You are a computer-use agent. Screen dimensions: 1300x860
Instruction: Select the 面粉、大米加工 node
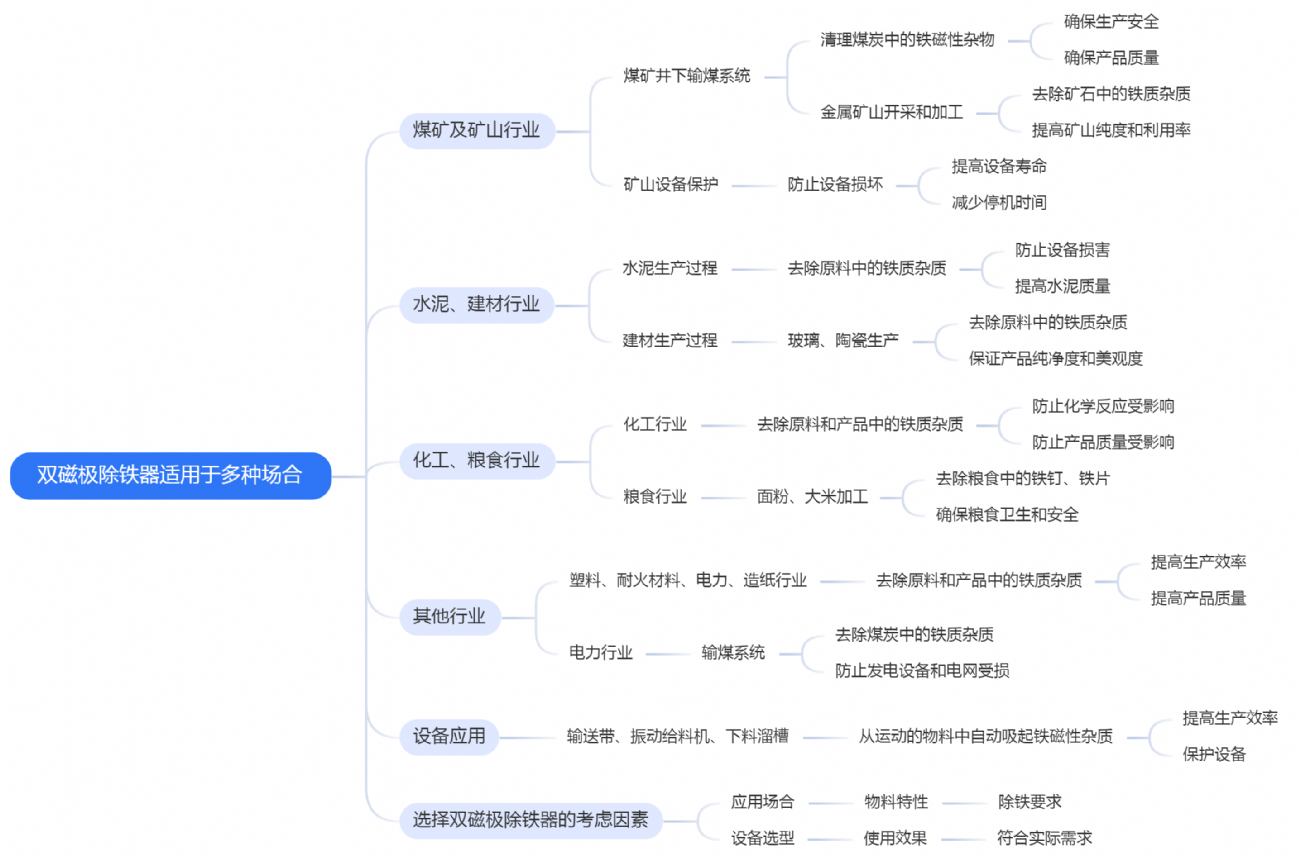pyautogui.click(x=812, y=496)
